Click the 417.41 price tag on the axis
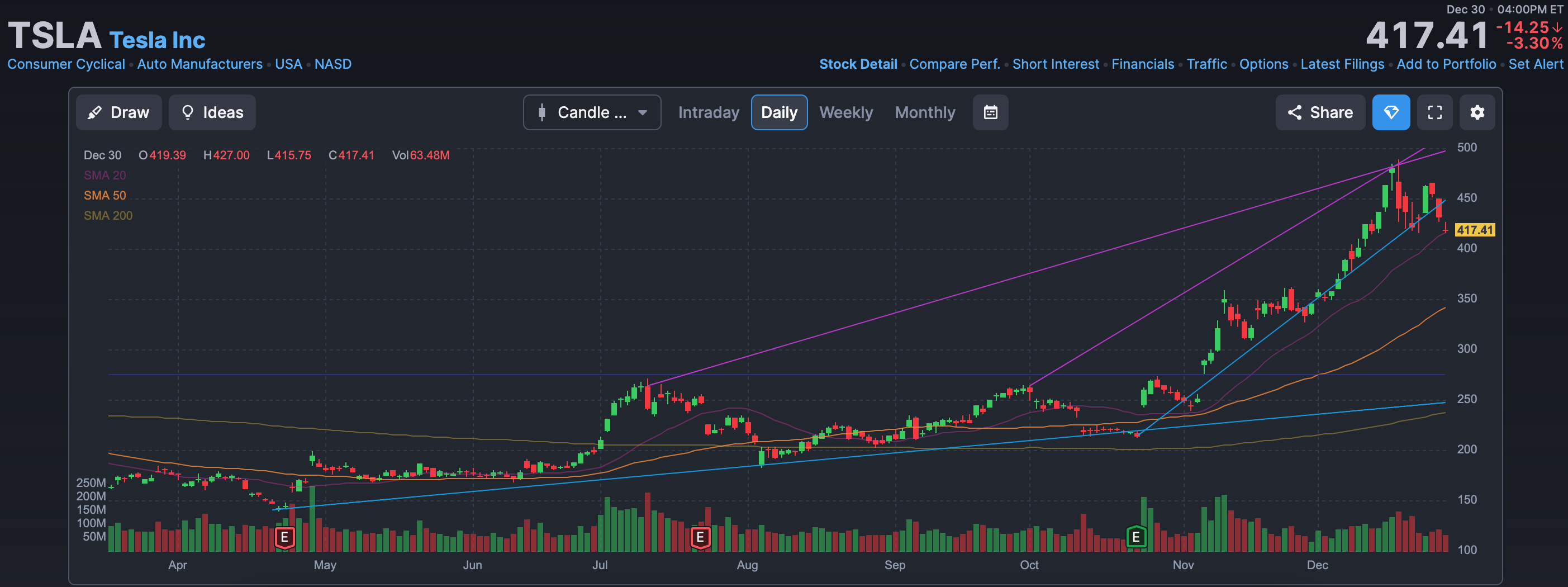The image size is (1568, 587). click(x=1475, y=230)
